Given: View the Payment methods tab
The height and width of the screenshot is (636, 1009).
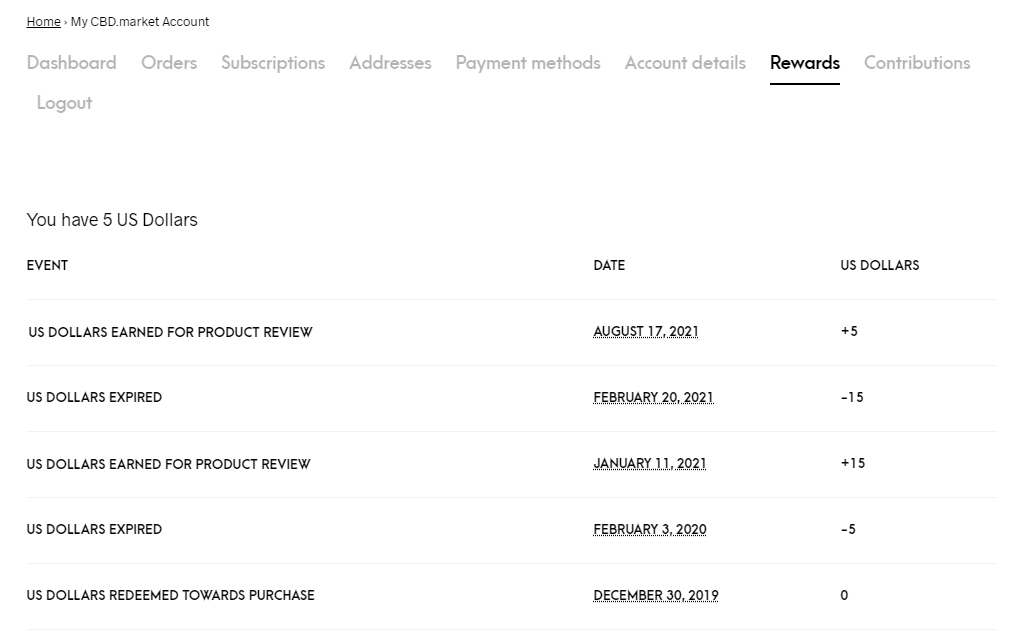Looking at the screenshot, I should pyautogui.click(x=528, y=63).
